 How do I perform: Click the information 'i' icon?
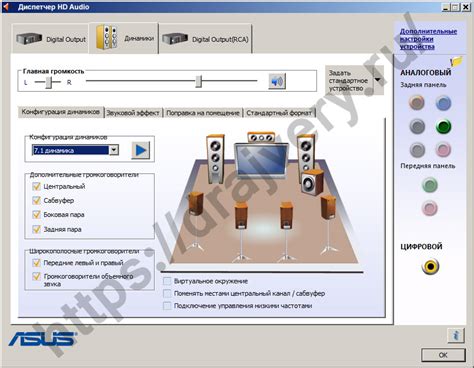click(x=456, y=335)
